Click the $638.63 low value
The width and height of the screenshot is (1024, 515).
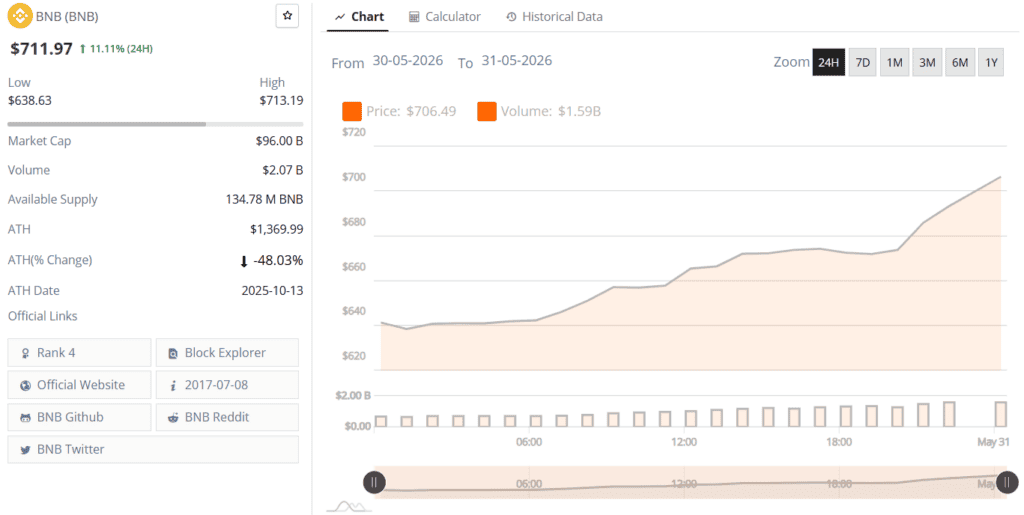[29, 101]
